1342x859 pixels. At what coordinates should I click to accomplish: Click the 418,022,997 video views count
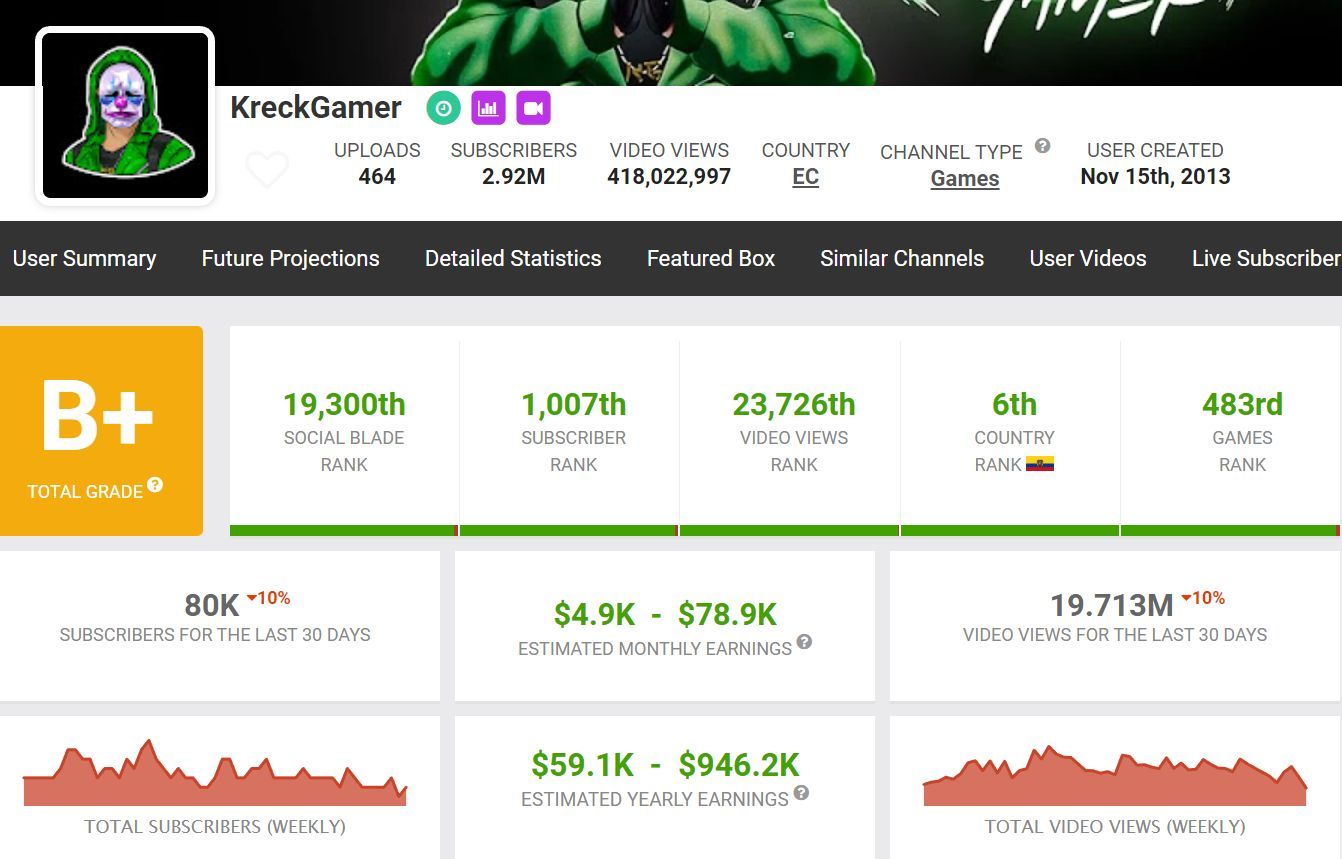point(669,176)
